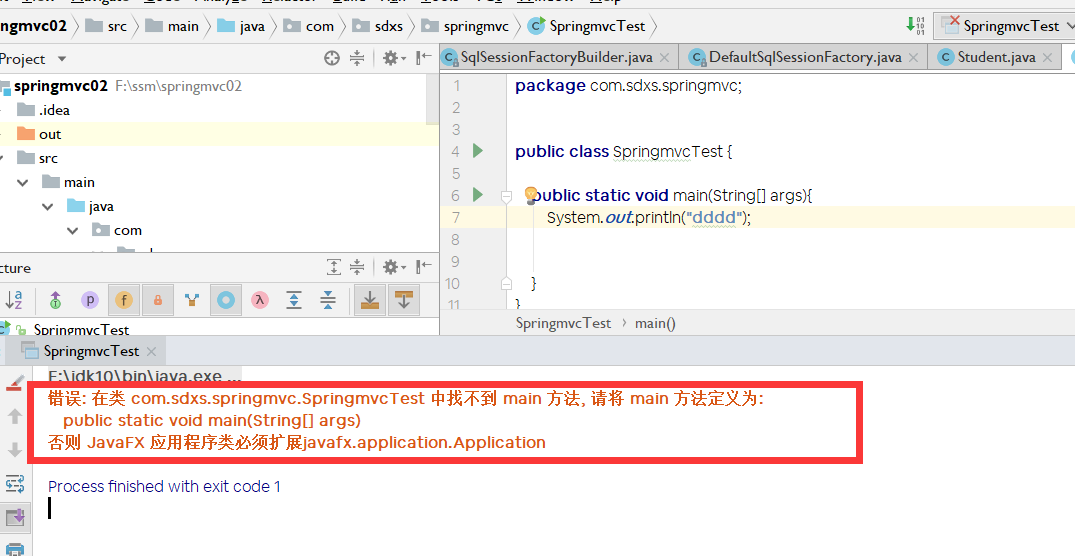Click the Build project icon

[915, 26]
